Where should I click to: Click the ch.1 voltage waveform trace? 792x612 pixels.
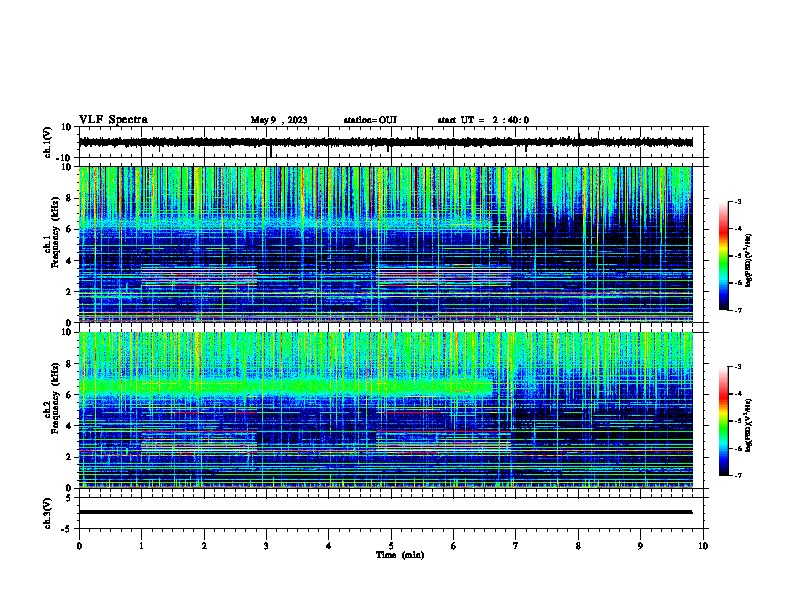point(385,142)
